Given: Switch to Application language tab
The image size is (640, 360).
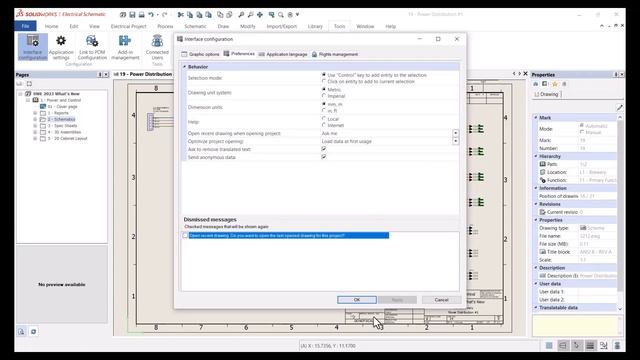Looking at the screenshot, I should click(283, 54).
